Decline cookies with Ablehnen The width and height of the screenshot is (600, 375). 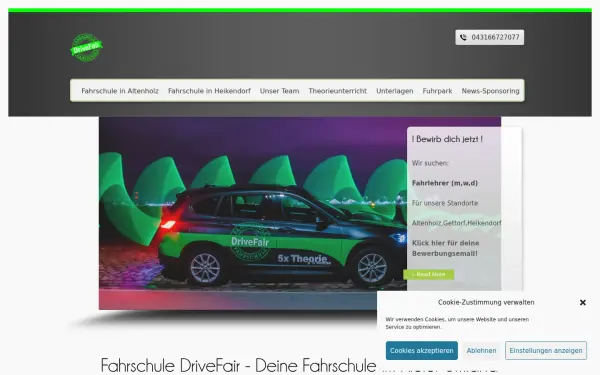[481, 351]
